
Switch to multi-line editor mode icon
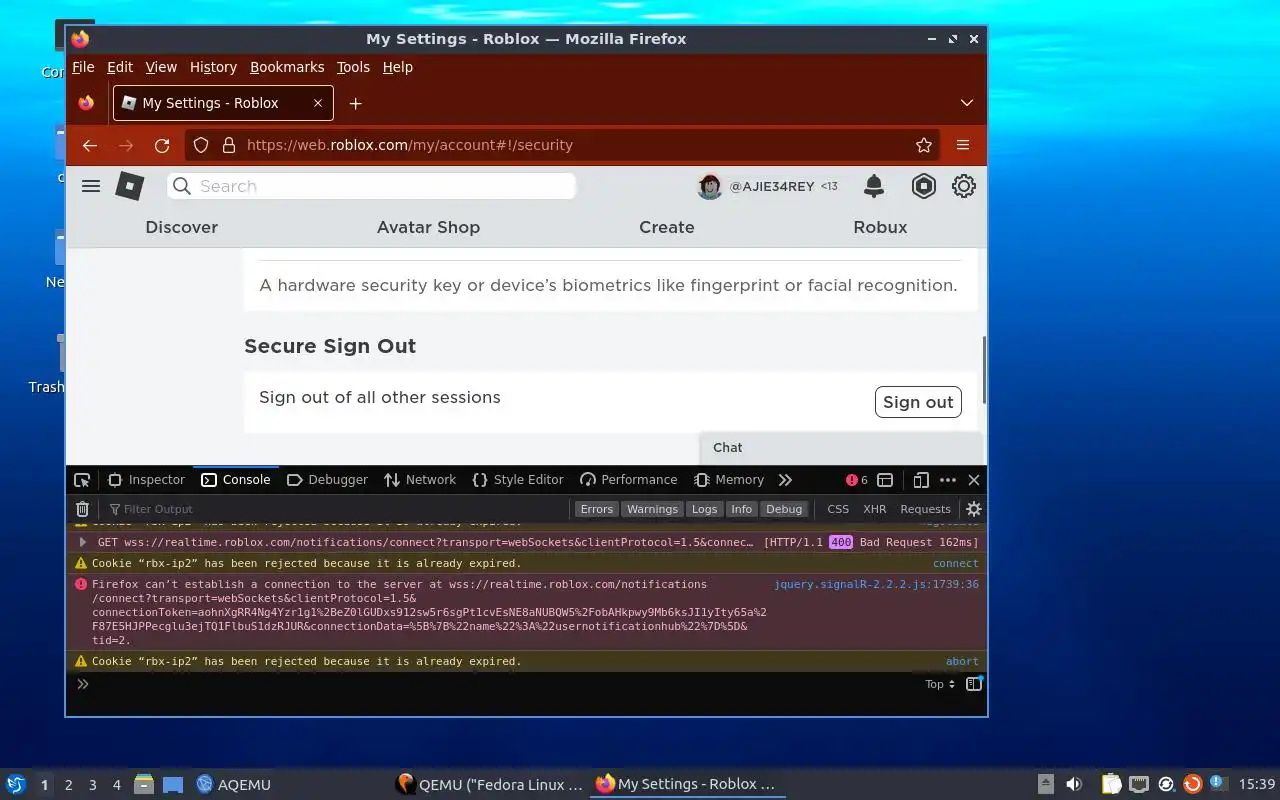tap(974, 684)
